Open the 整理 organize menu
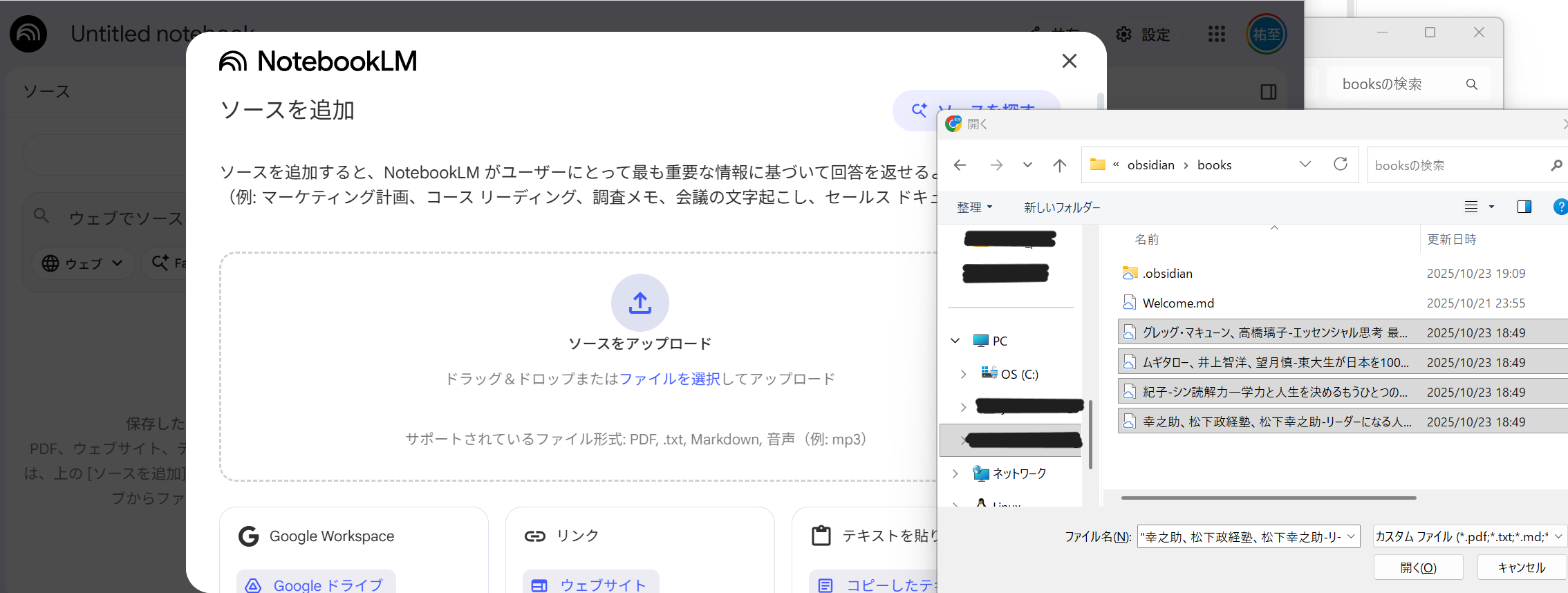This screenshot has width=1568, height=593. (974, 207)
